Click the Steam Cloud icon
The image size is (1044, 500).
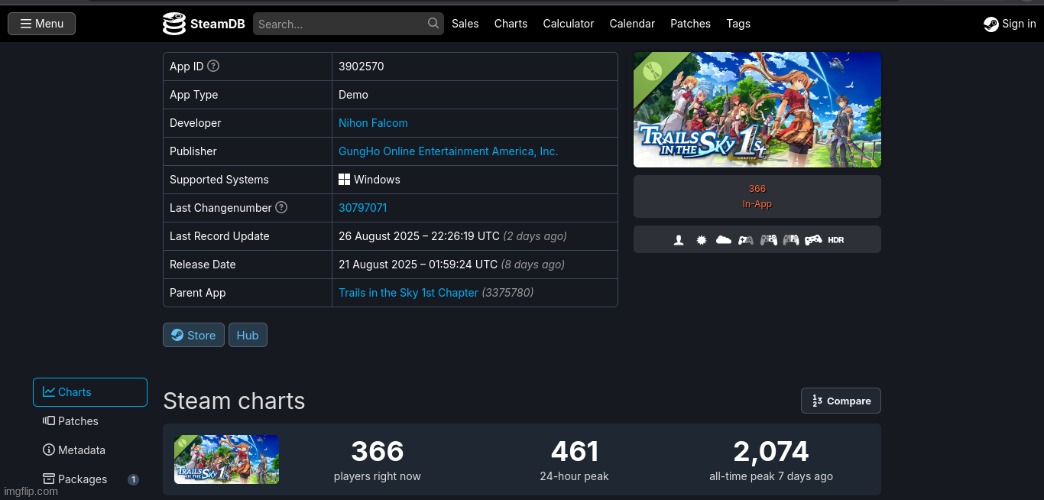pyautogui.click(x=723, y=240)
